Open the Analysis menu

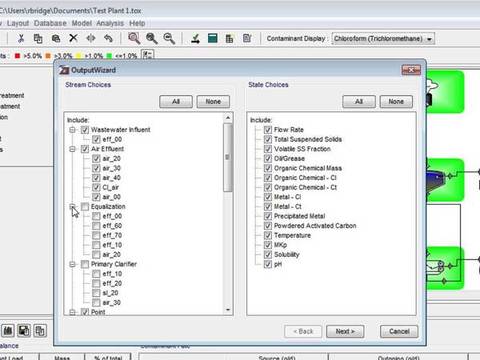110,23
